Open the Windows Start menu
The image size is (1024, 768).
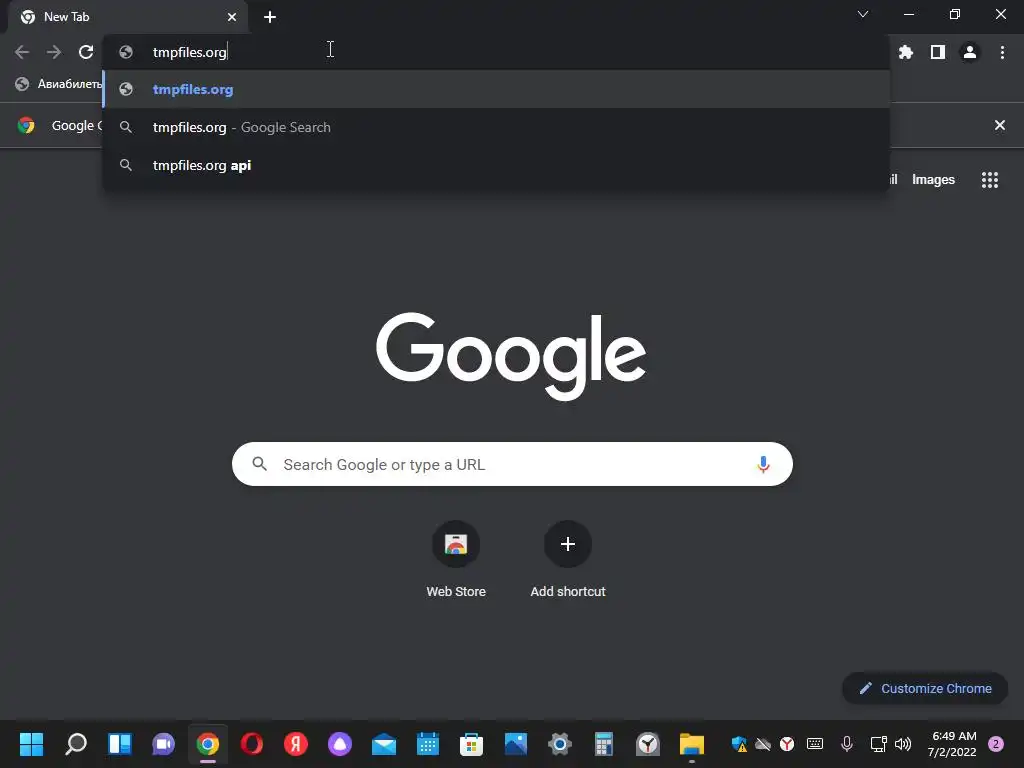point(31,744)
